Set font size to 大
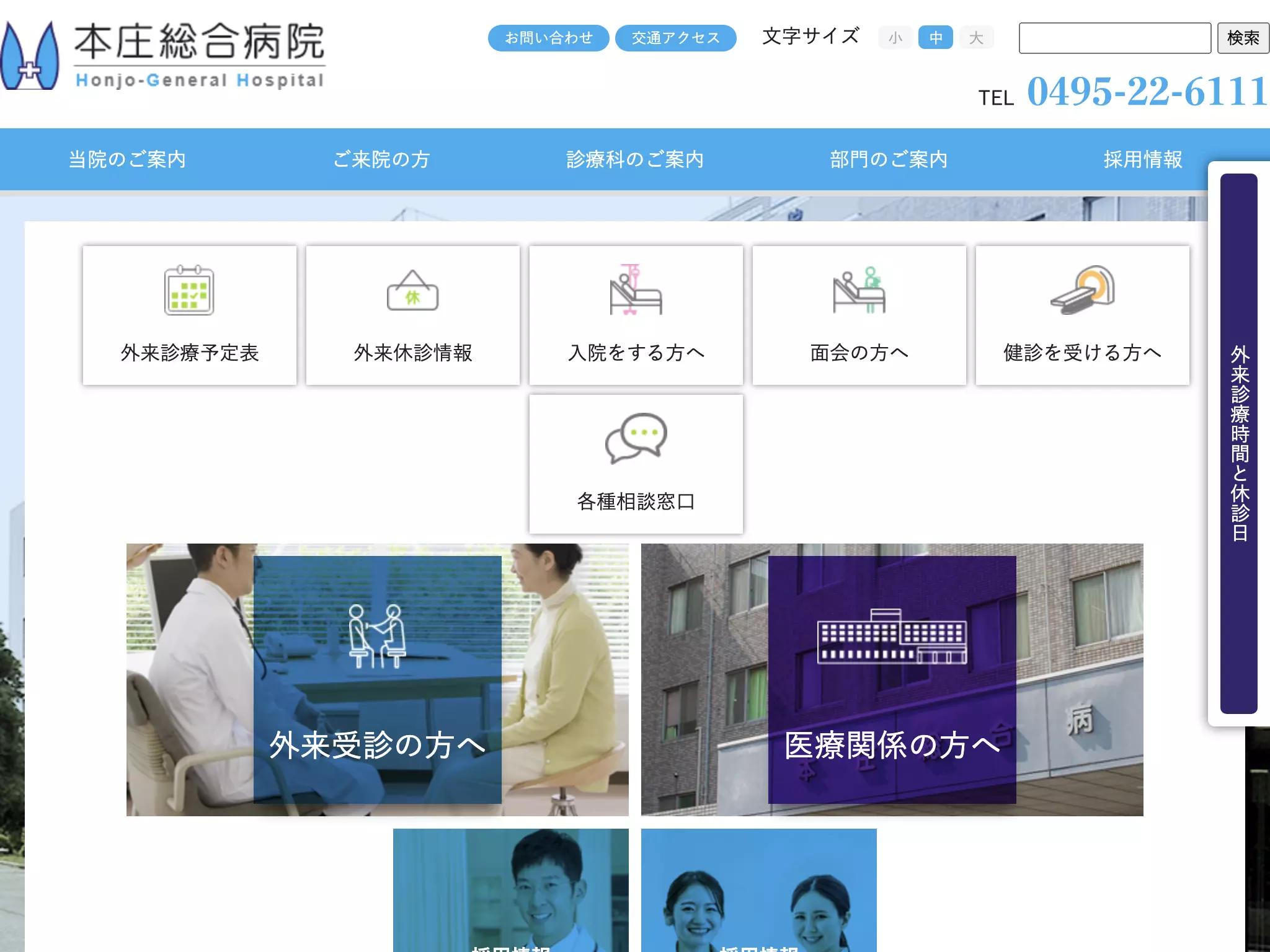Viewport: 1270px width, 952px height. [x=977, y=38]
